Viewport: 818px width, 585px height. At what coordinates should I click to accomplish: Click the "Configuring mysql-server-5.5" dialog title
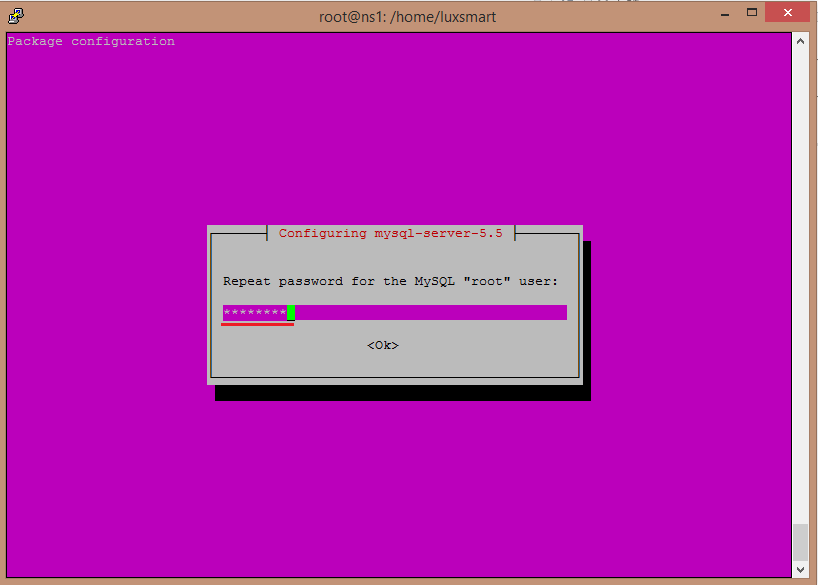click(391, 233)
